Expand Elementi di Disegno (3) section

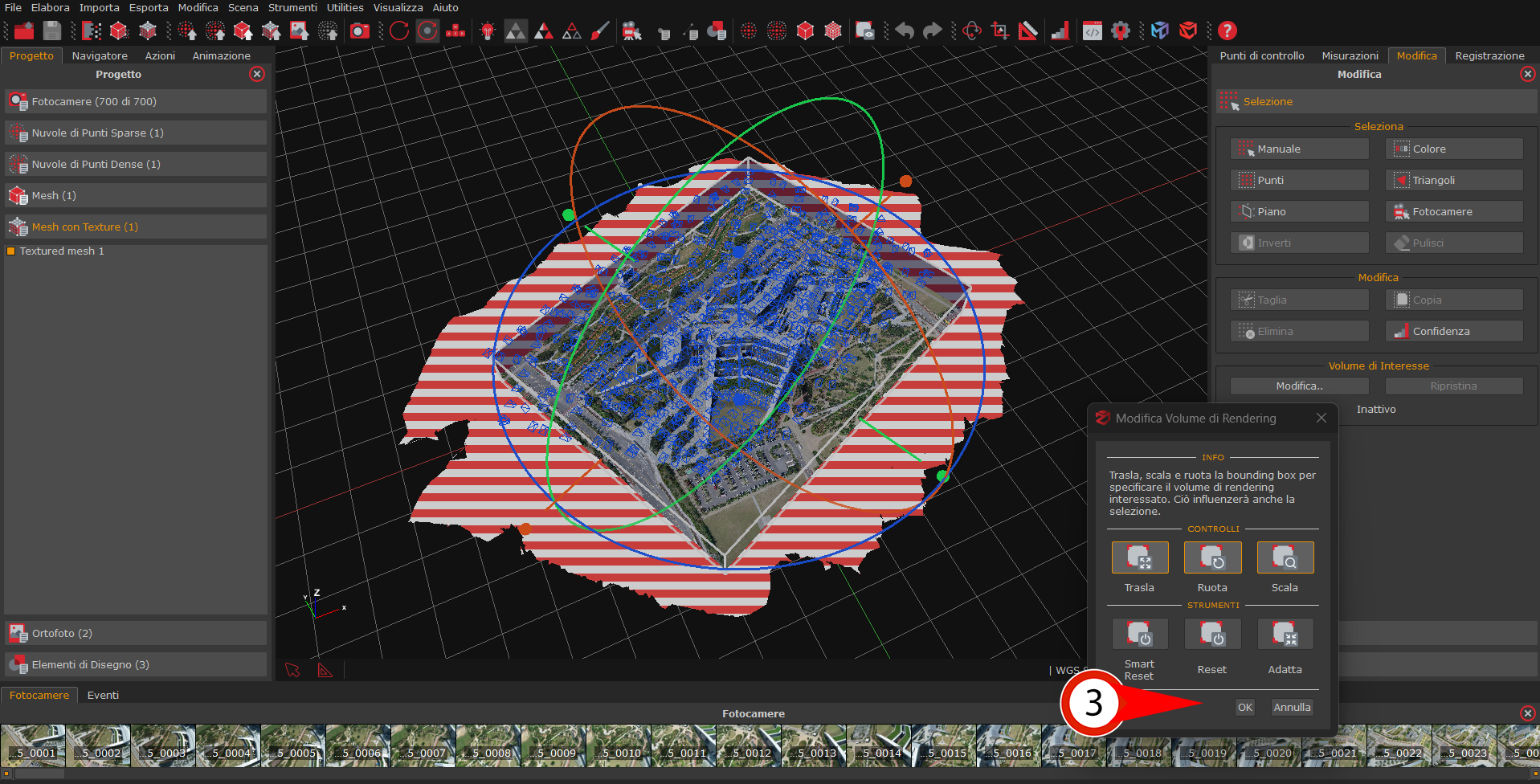(136, 665)
